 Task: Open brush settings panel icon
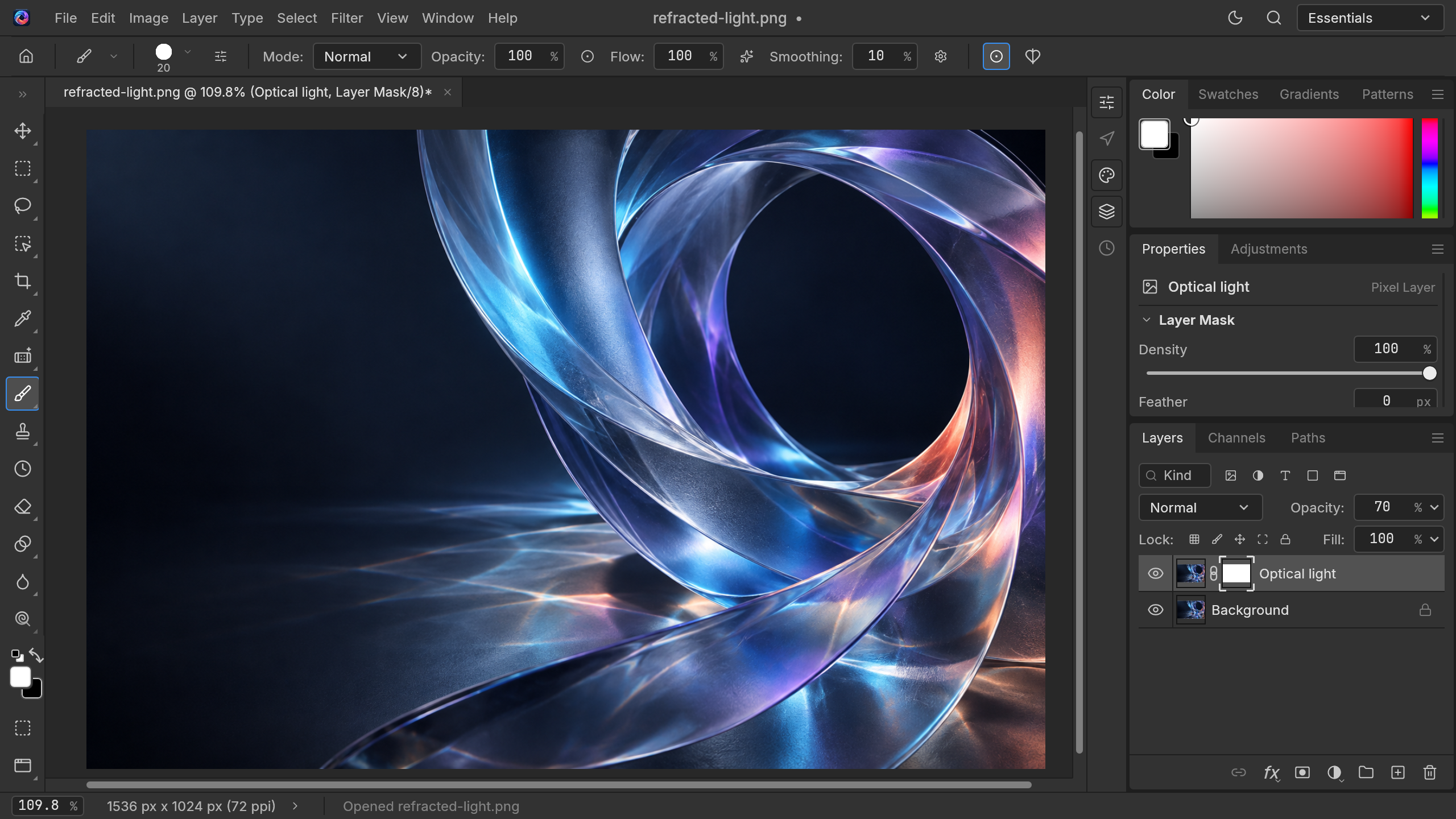(x=221, y=56)
